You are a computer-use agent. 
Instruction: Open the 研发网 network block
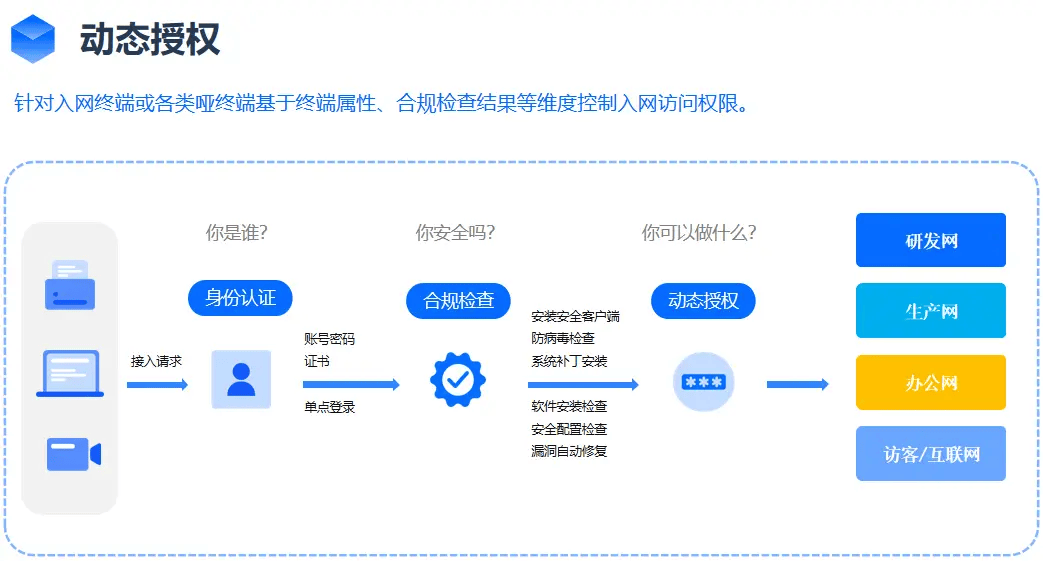point(930,241)
